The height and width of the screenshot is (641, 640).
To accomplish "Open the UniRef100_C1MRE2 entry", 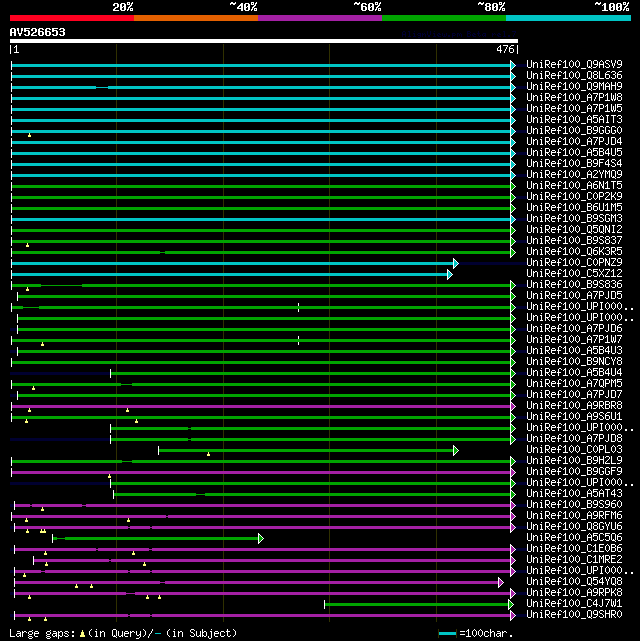I will click(x=574, y=560).
